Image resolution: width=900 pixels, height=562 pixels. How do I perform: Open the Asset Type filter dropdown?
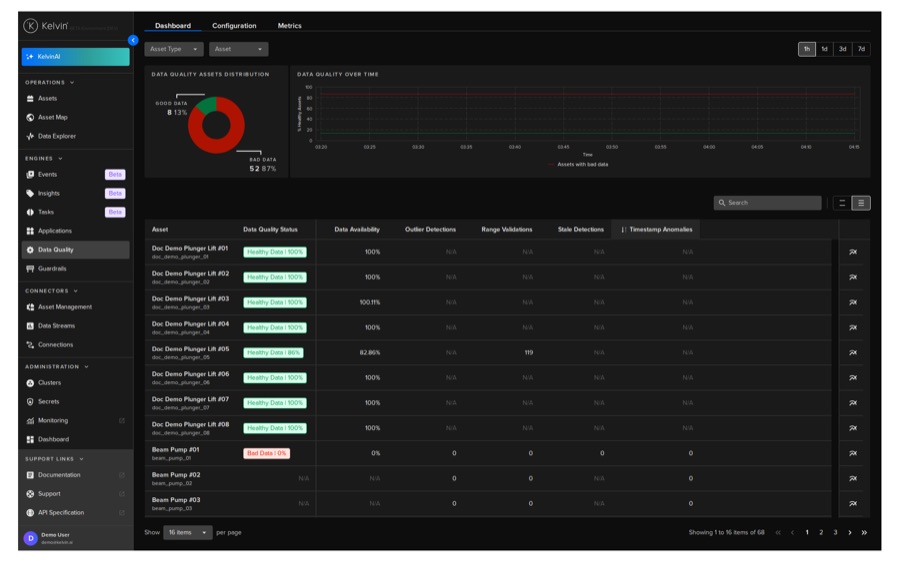click(174, 49)
